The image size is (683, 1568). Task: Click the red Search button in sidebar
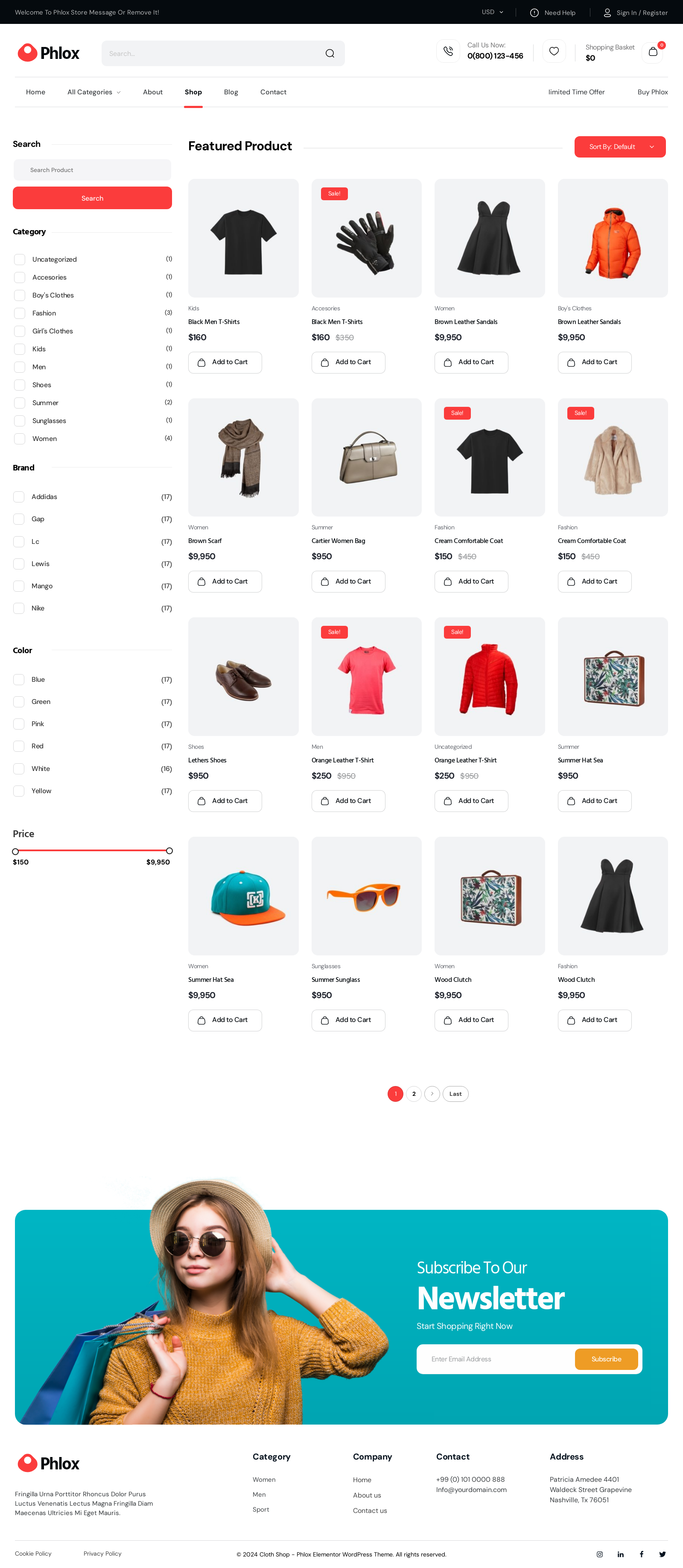point(92,199)
